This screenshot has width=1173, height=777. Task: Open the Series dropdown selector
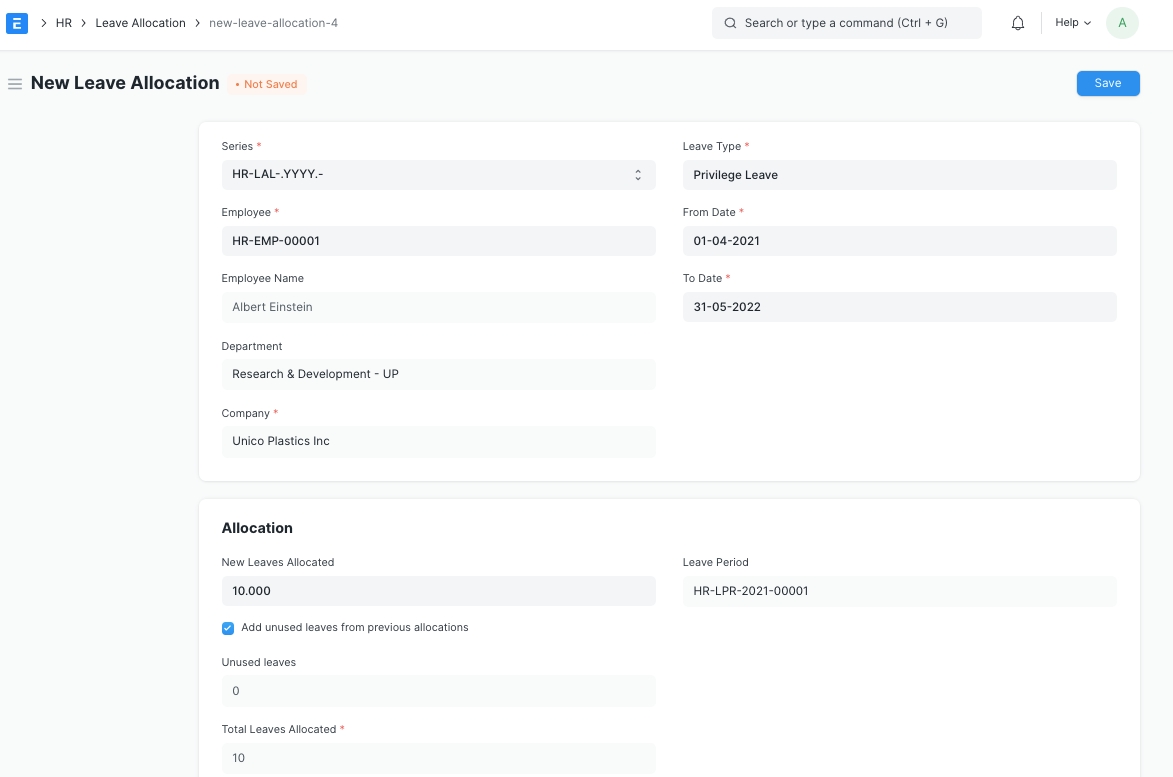click(438, 175)
